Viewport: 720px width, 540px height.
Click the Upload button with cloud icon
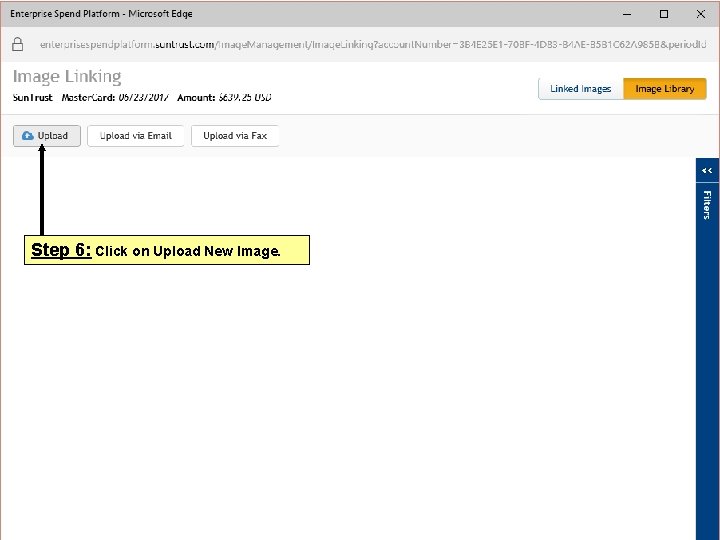pos(47,136)
